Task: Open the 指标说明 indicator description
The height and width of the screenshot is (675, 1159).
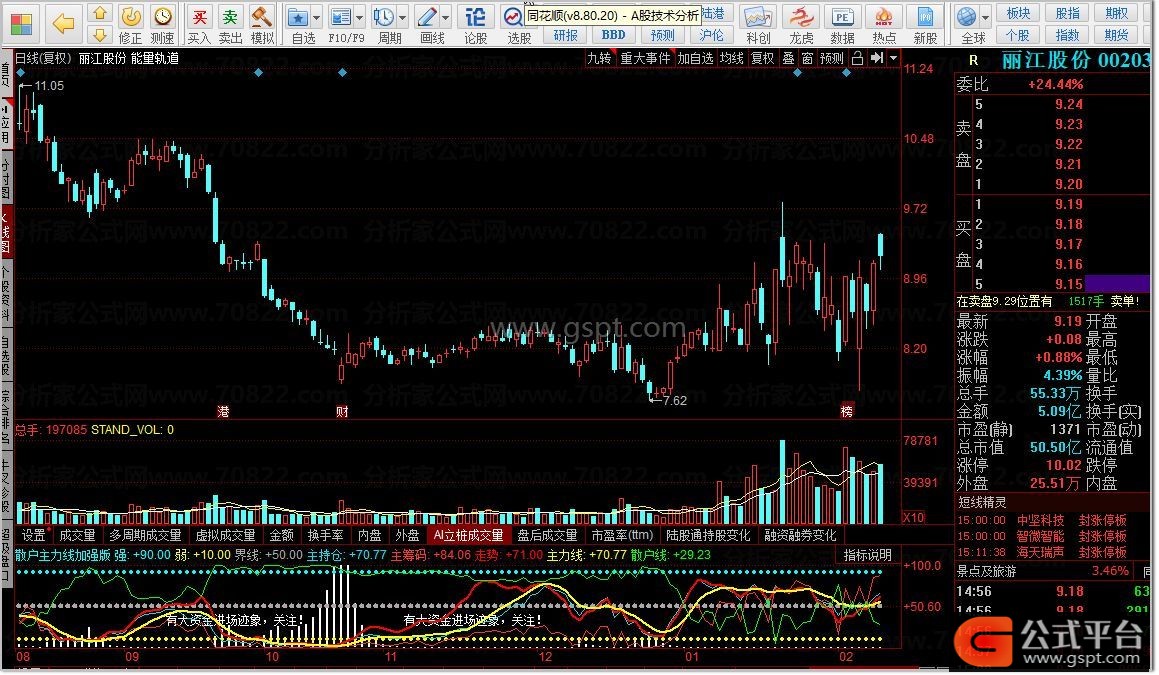Action: 868,554
